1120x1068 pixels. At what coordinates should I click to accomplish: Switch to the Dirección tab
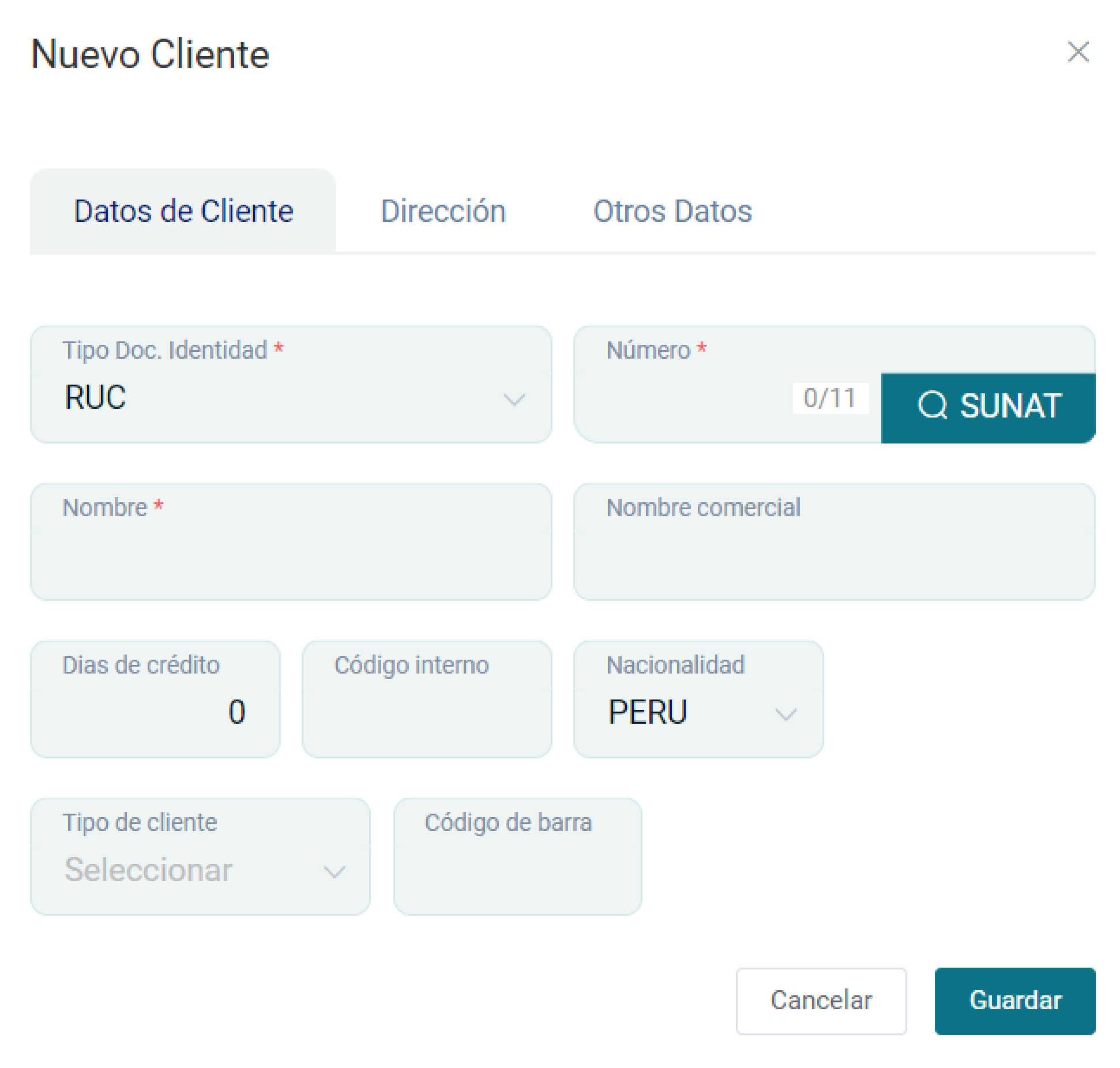(443, 211)
